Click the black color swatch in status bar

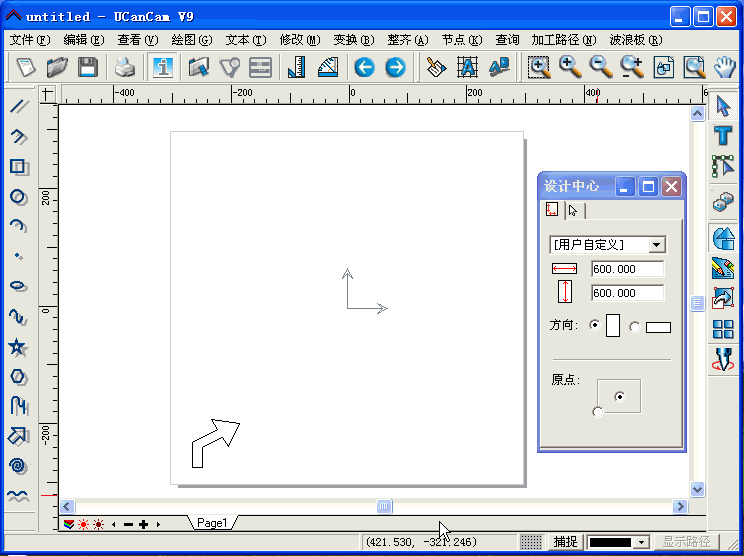(610, 542)
